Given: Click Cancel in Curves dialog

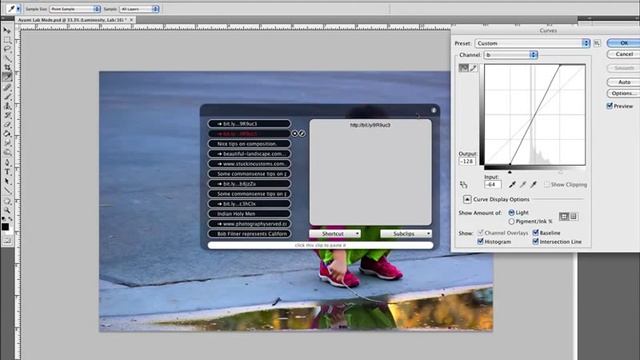Looking at the screenshot, I should pyautogui.click(x=623, y=54).
